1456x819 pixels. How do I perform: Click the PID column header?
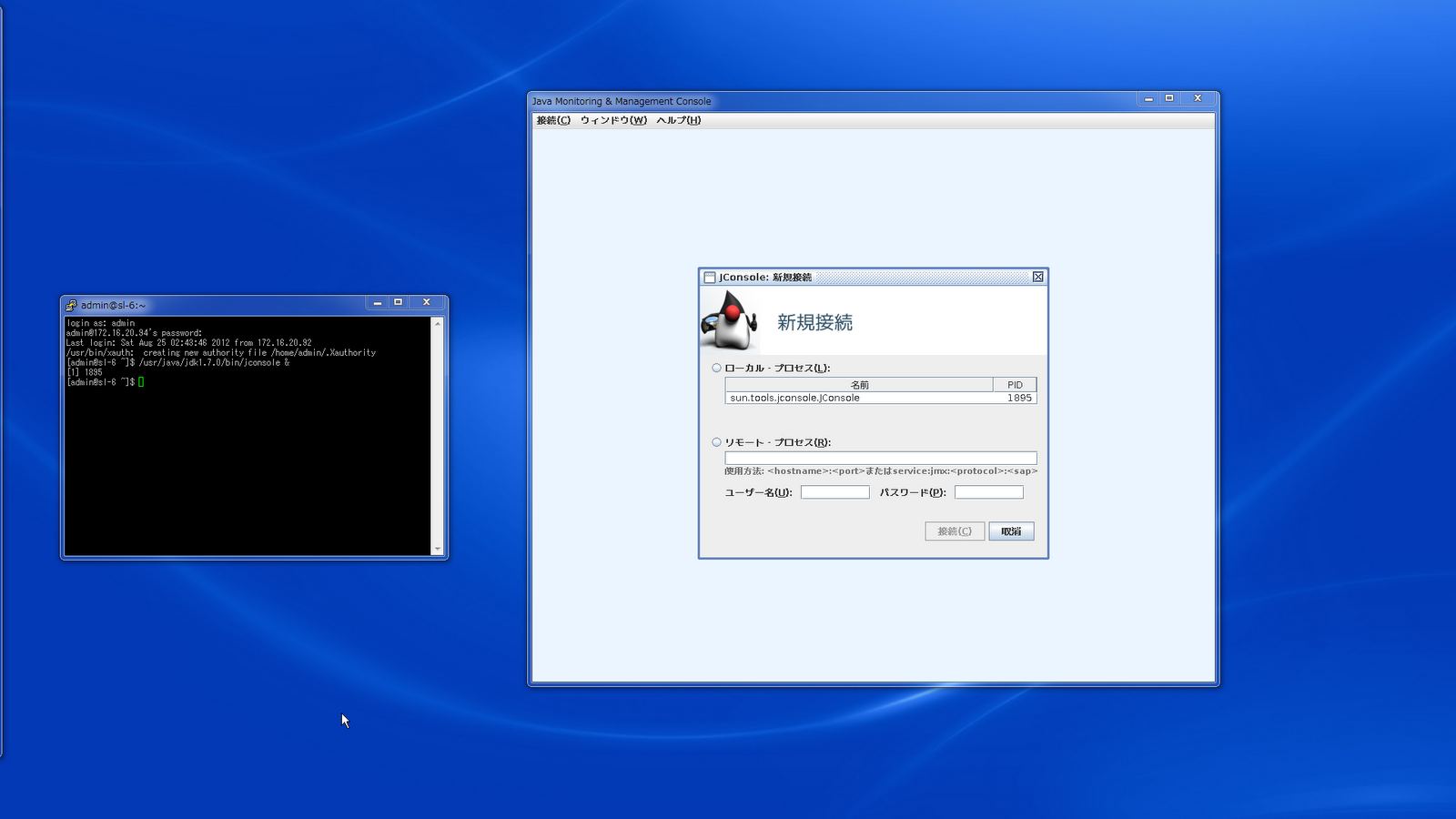(1015, 385)
